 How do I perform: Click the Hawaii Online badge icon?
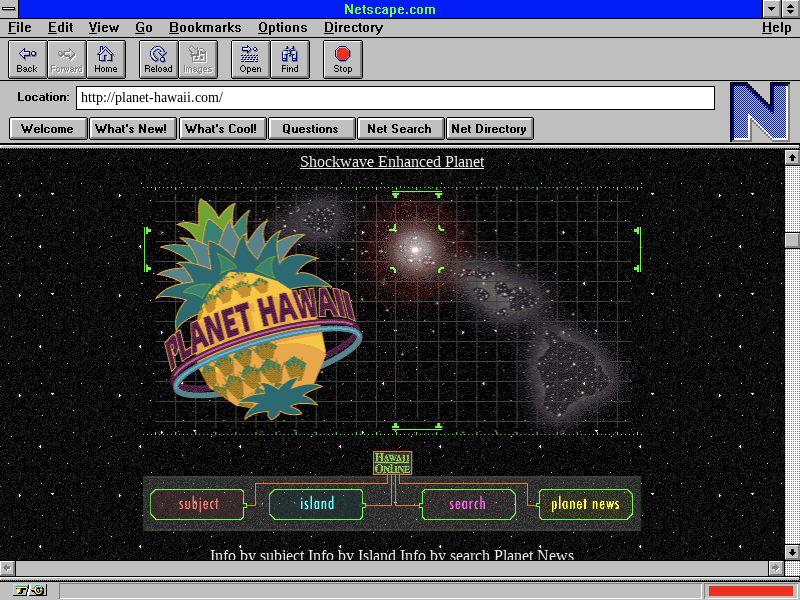pos(392,463)
